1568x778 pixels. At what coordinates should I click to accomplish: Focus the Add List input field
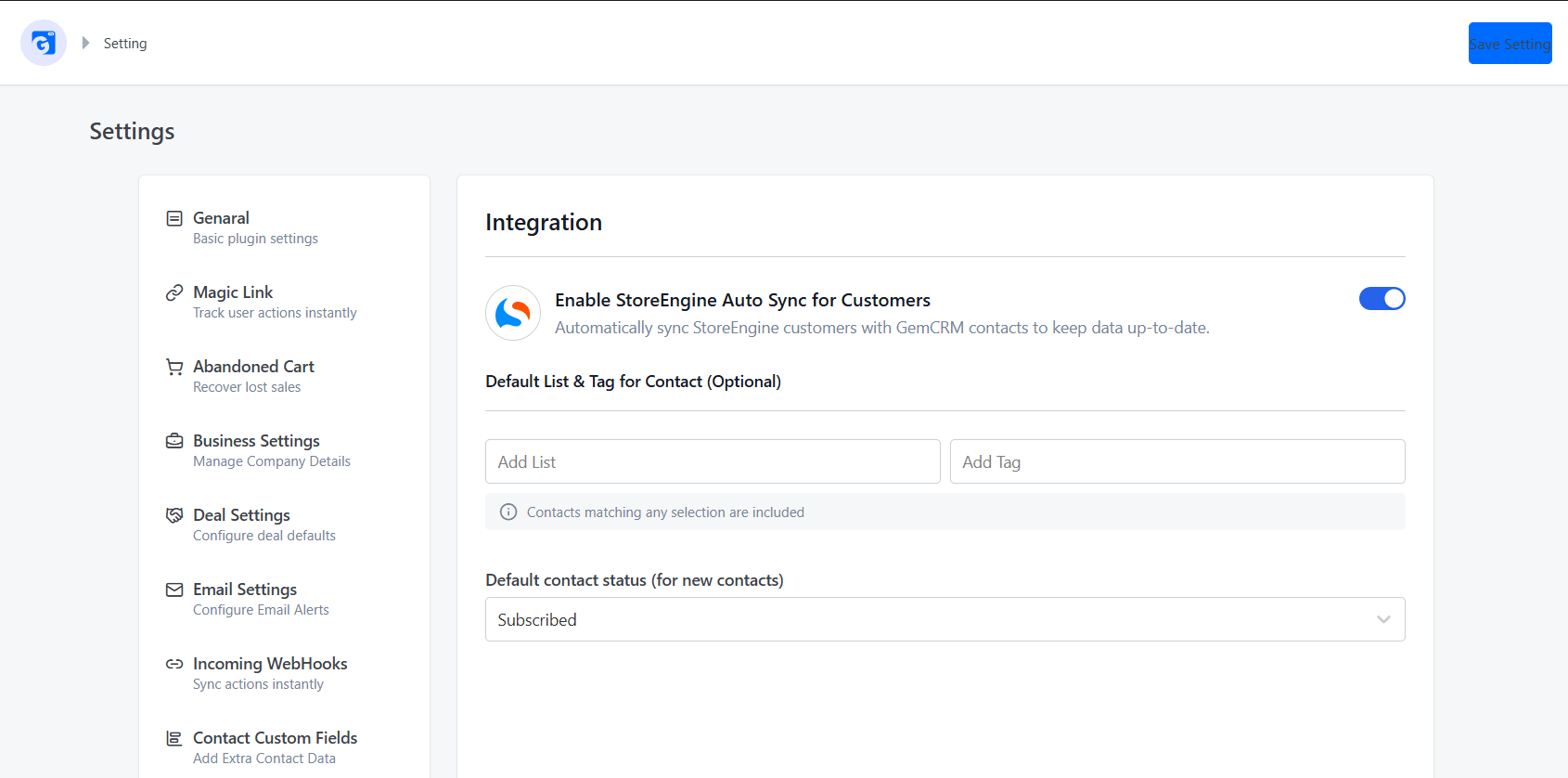pos(713,461)
